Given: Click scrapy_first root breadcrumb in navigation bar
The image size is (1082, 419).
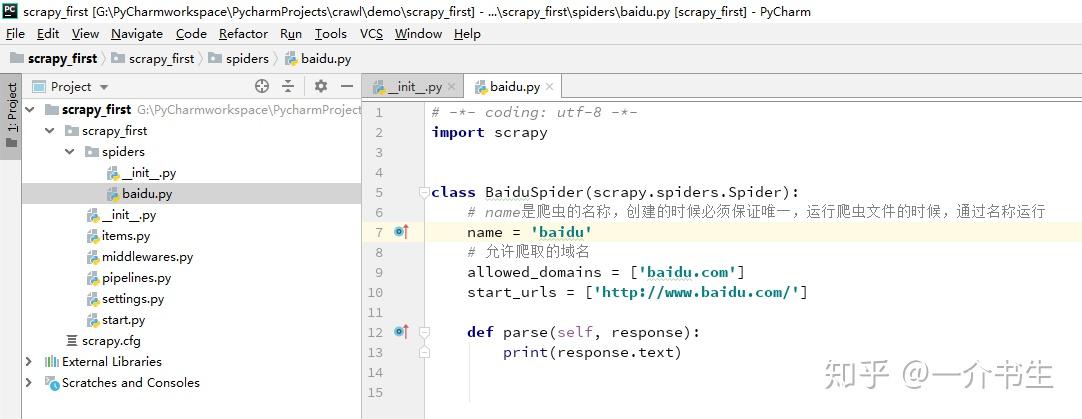Looking at the screenshot, I should pyautogui.click(x=54, y=59).
